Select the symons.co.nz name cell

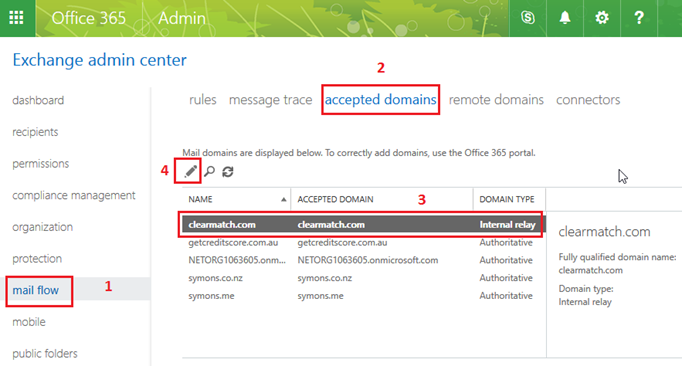coord(215,278)
